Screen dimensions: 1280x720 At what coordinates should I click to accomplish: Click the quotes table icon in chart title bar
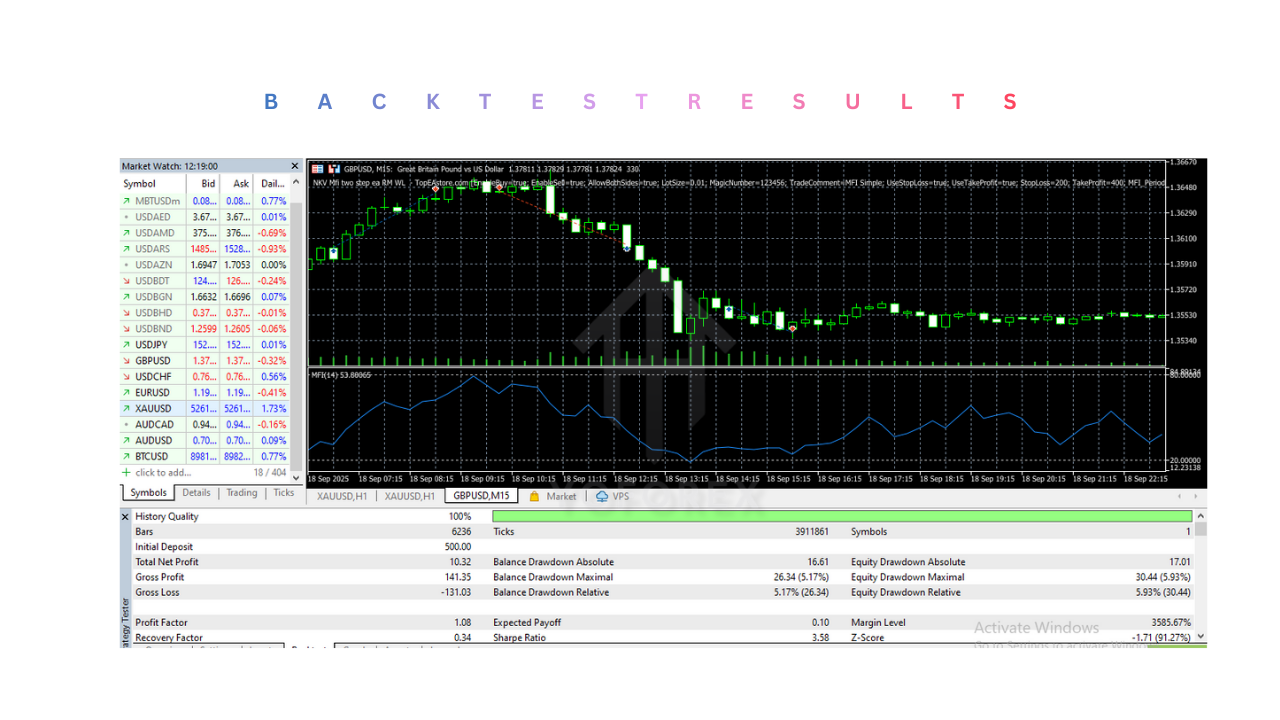(x=317, y=168)
